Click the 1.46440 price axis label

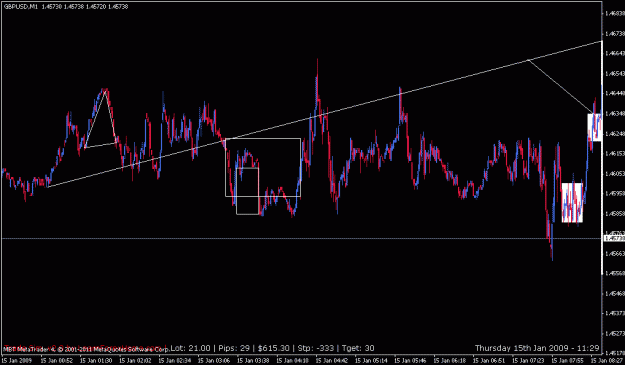tap(615, 94)
